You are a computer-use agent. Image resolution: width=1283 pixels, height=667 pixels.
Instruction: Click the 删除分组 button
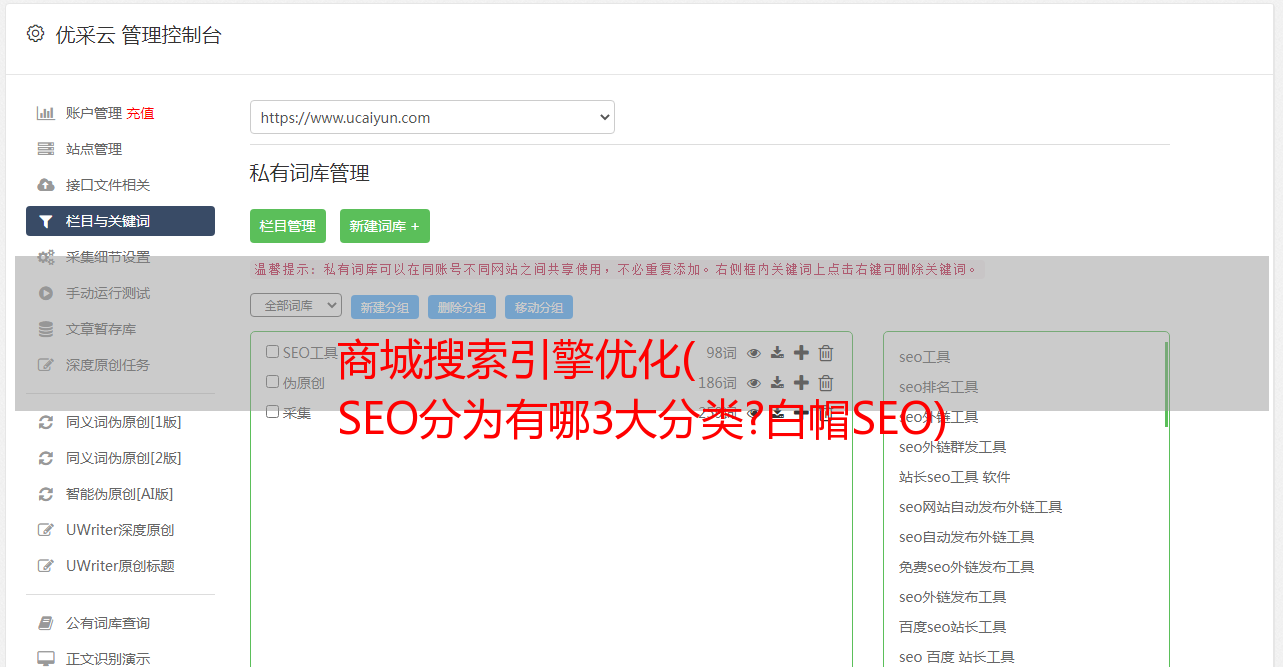pyautogui.click(x=462, y=307)
